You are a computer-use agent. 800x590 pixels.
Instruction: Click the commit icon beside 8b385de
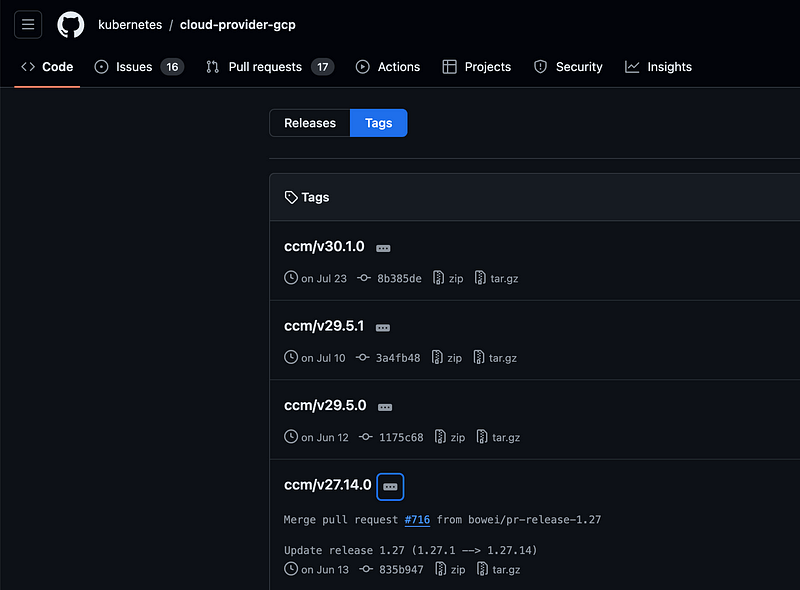pos(364,278)
